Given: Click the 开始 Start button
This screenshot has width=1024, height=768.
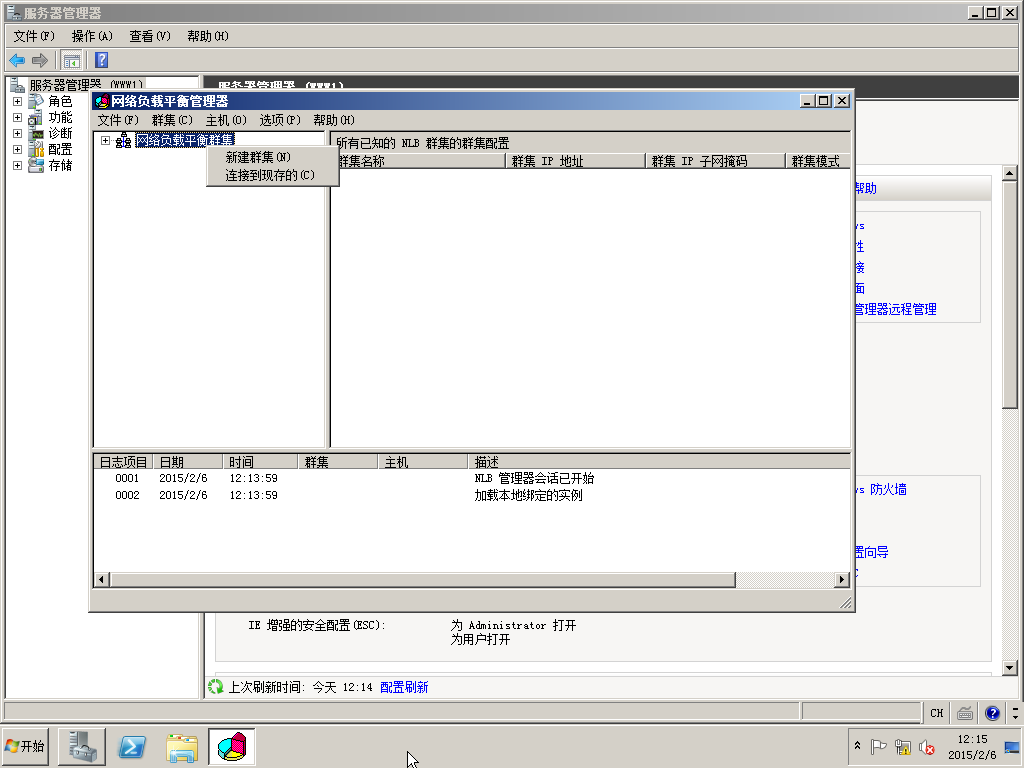Looking at the screenshot, I should [24, 746].
